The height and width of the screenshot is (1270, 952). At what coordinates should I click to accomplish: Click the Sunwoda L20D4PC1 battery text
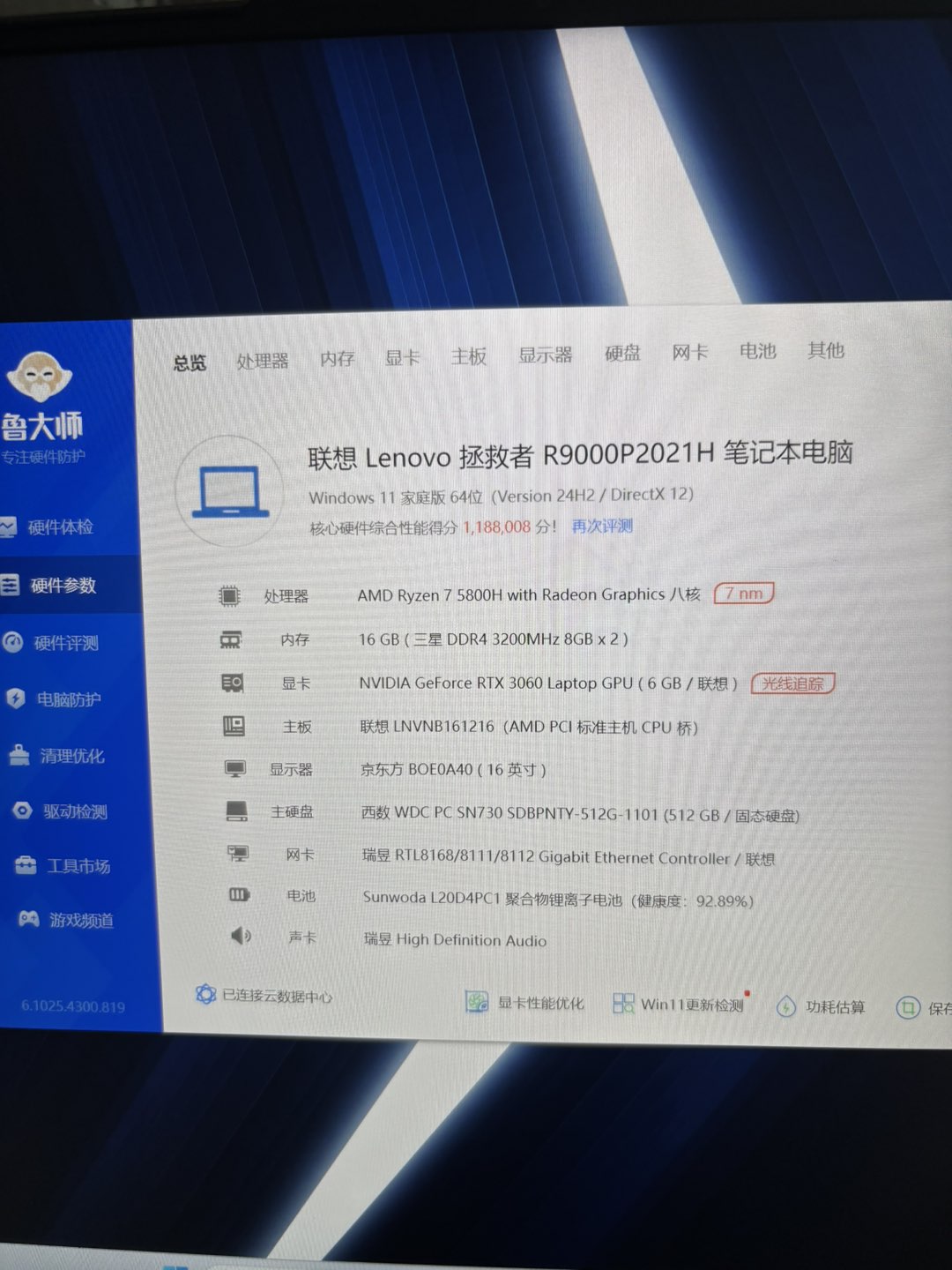coord(558,900)
